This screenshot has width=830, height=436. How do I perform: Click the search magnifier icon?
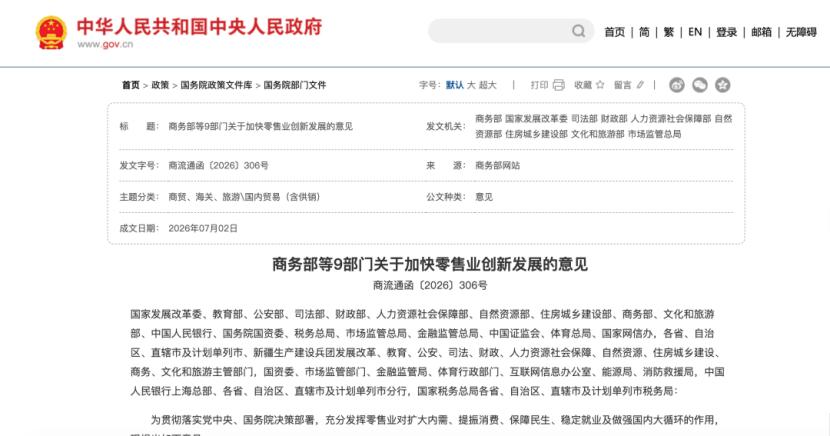[x=579, y=31]
